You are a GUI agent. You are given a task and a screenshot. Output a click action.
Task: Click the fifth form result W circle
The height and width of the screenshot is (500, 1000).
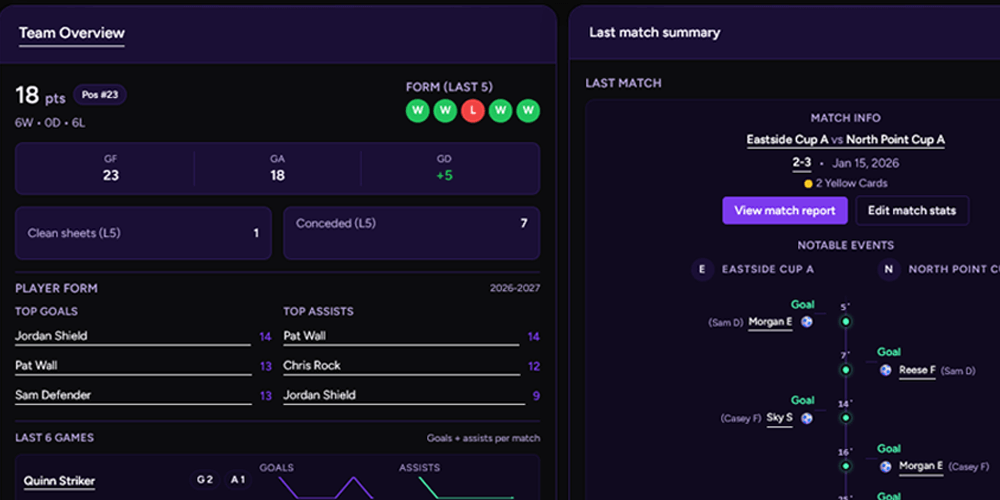click(x=528, y=110)
